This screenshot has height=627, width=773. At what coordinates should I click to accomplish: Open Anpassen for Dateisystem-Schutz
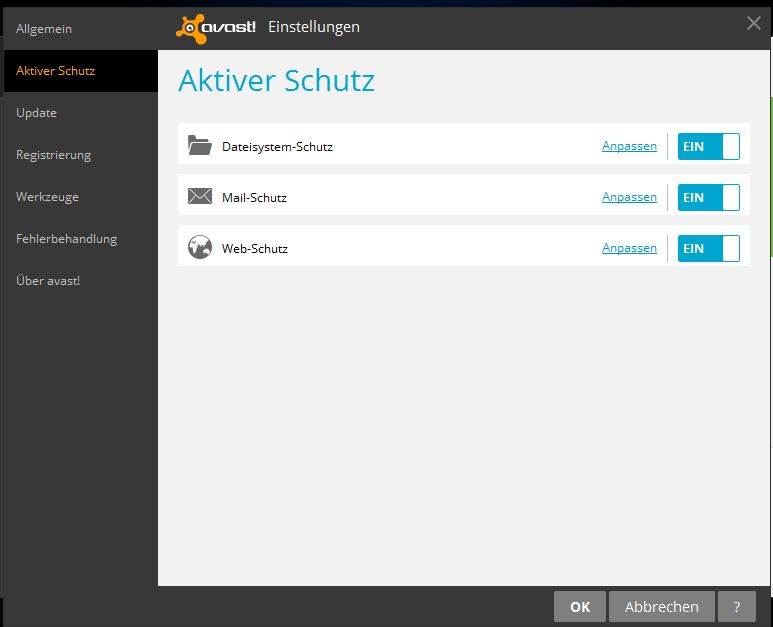pos(629,146)
